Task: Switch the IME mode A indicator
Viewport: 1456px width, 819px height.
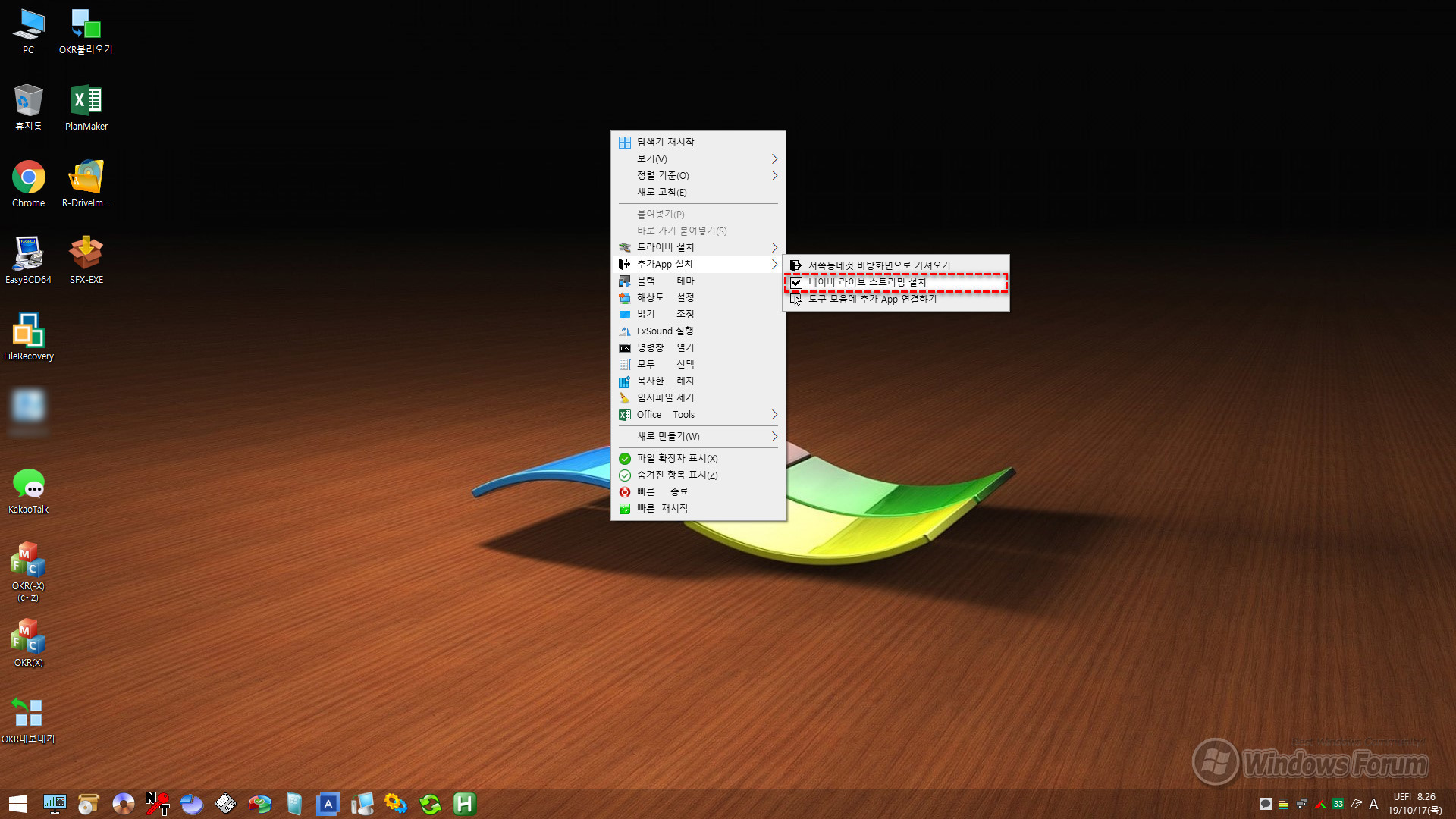Action: (1373, 804)
